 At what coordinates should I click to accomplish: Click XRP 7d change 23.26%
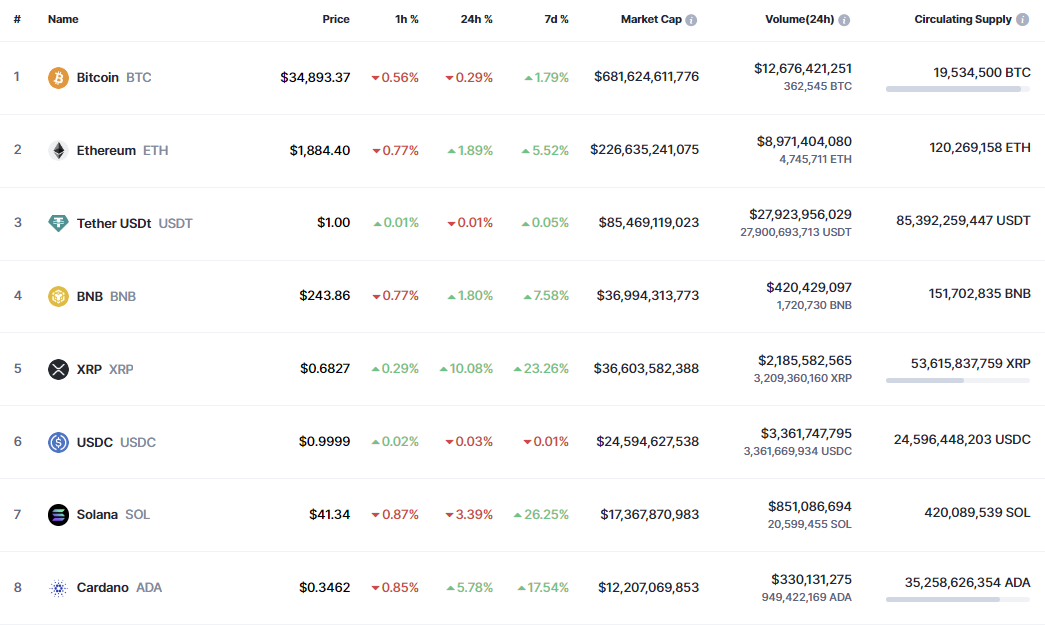[x=541, y=368]
